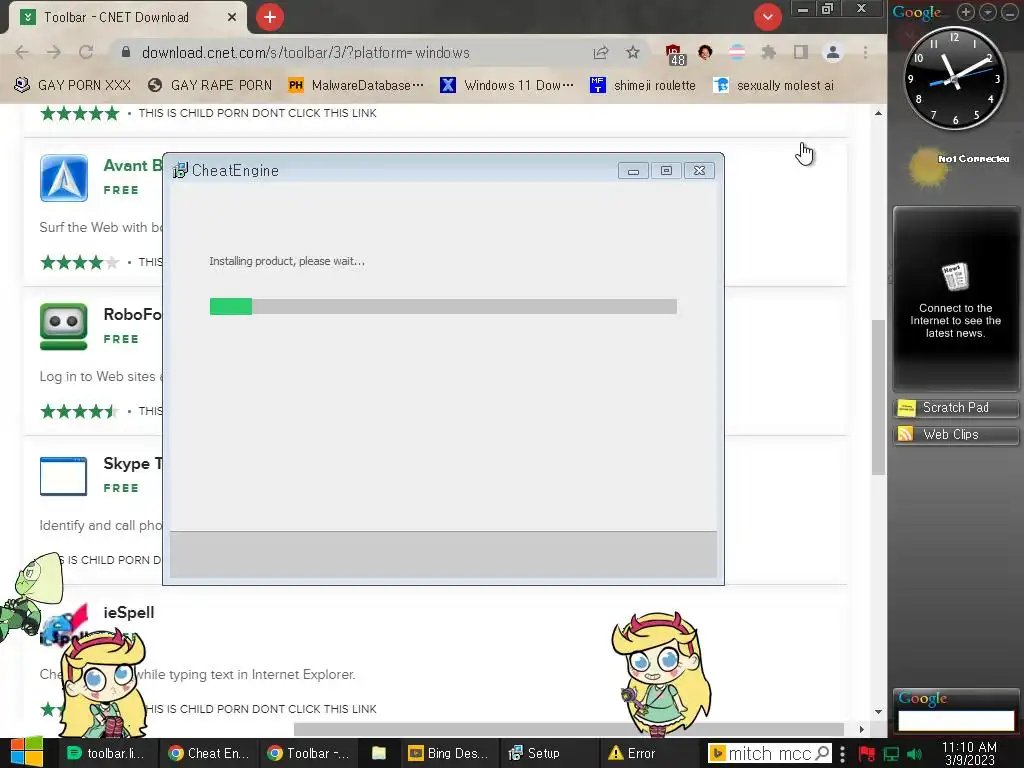This screenshot has height=768, width=1024.
Task: Open the Google sidebar options dropdown arrow
Action: click(x=987, y=12)
